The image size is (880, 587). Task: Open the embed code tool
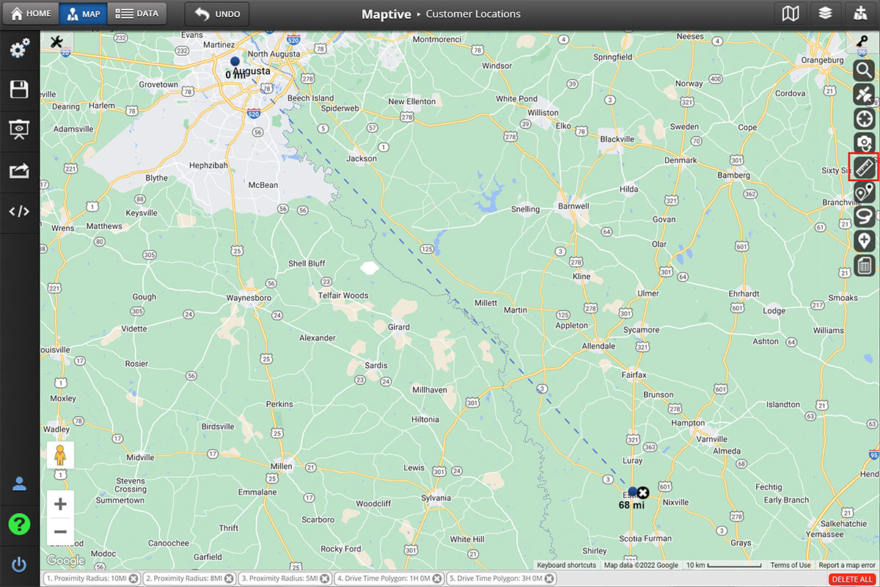[19, 211]
